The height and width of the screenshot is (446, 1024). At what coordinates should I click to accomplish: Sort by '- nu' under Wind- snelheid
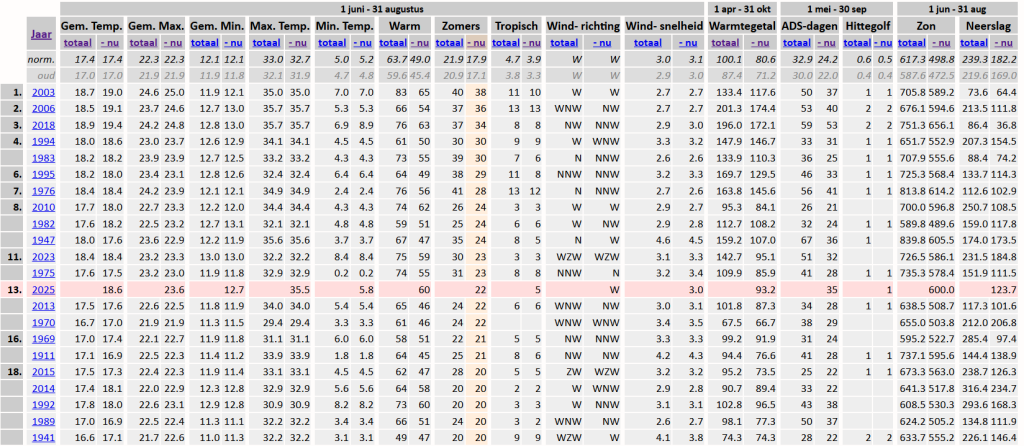[688, 43]
